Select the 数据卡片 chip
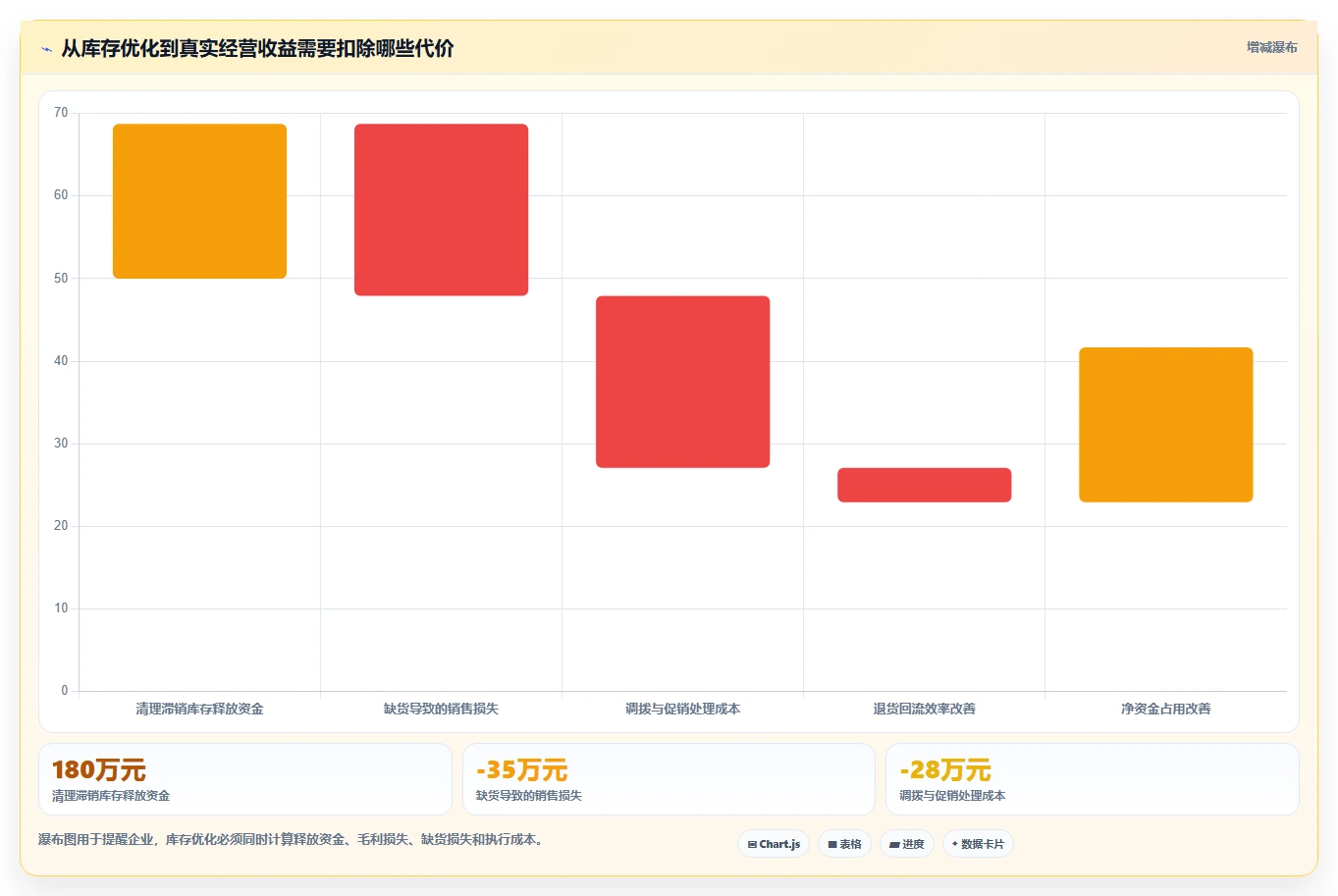The height and width of the screenshot is (896, 1338). pyautogui.click(x=978, y=844)
